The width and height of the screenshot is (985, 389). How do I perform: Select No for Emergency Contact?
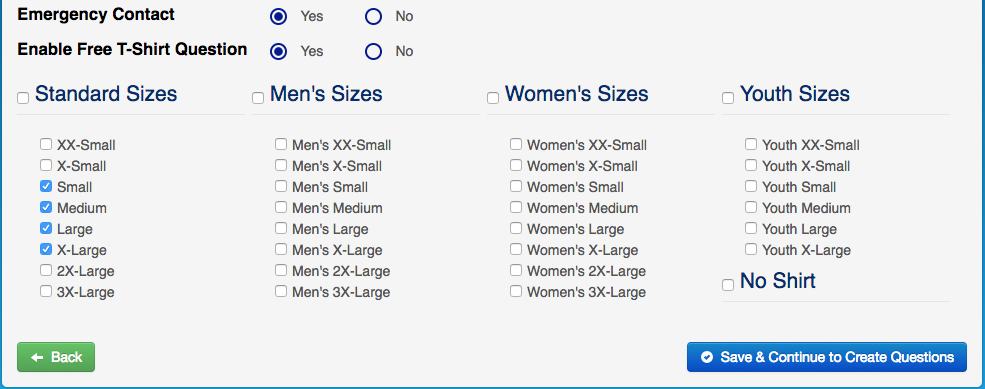pos(374,16)
